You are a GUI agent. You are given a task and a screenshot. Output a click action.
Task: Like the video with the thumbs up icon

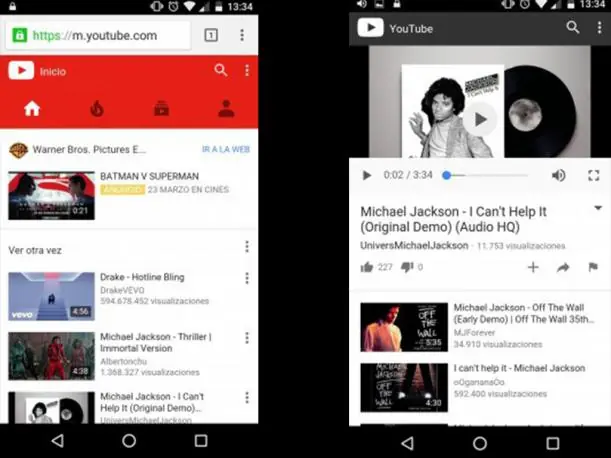367,267
